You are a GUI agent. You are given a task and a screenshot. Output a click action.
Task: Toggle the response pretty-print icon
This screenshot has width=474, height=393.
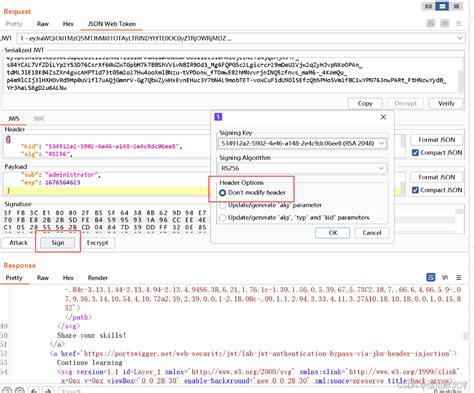click(431, 277)
